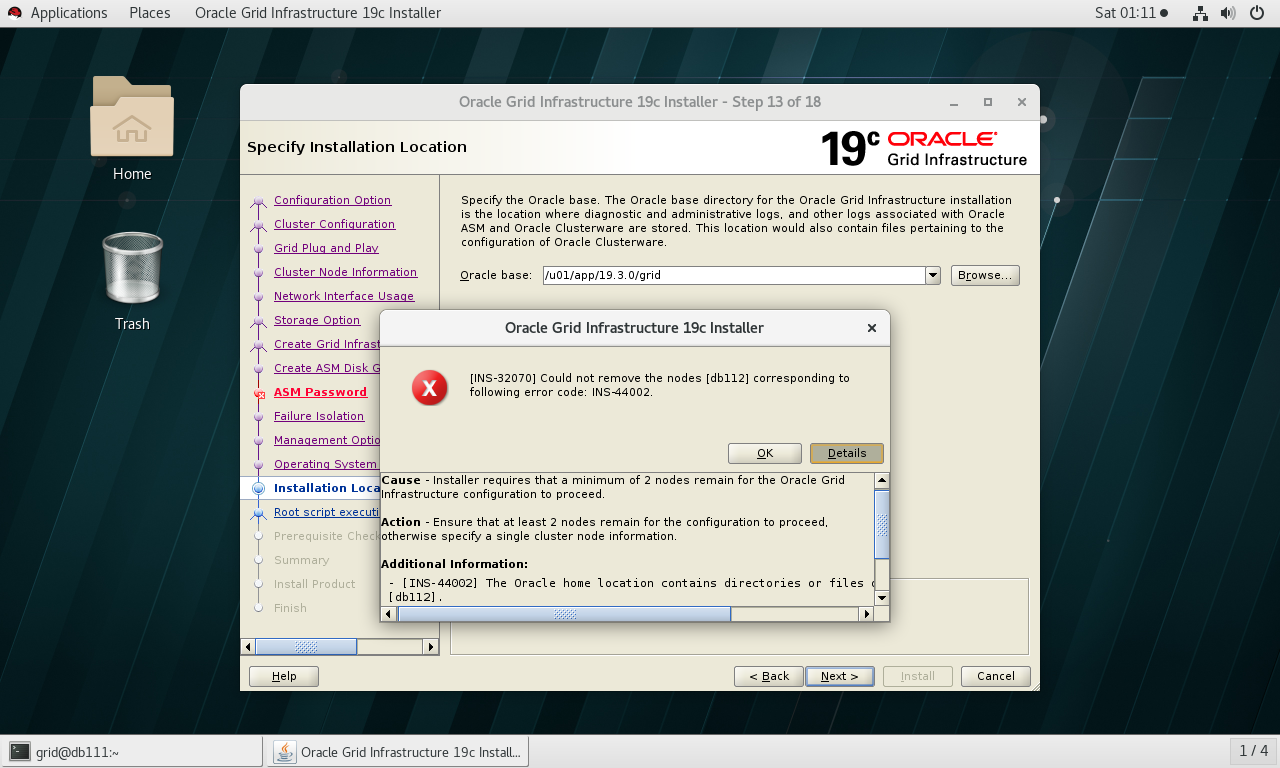Switch to the grid@db111 terminal in taskbar
This screenshot has width=1280, height=768.
coord(132,752)
